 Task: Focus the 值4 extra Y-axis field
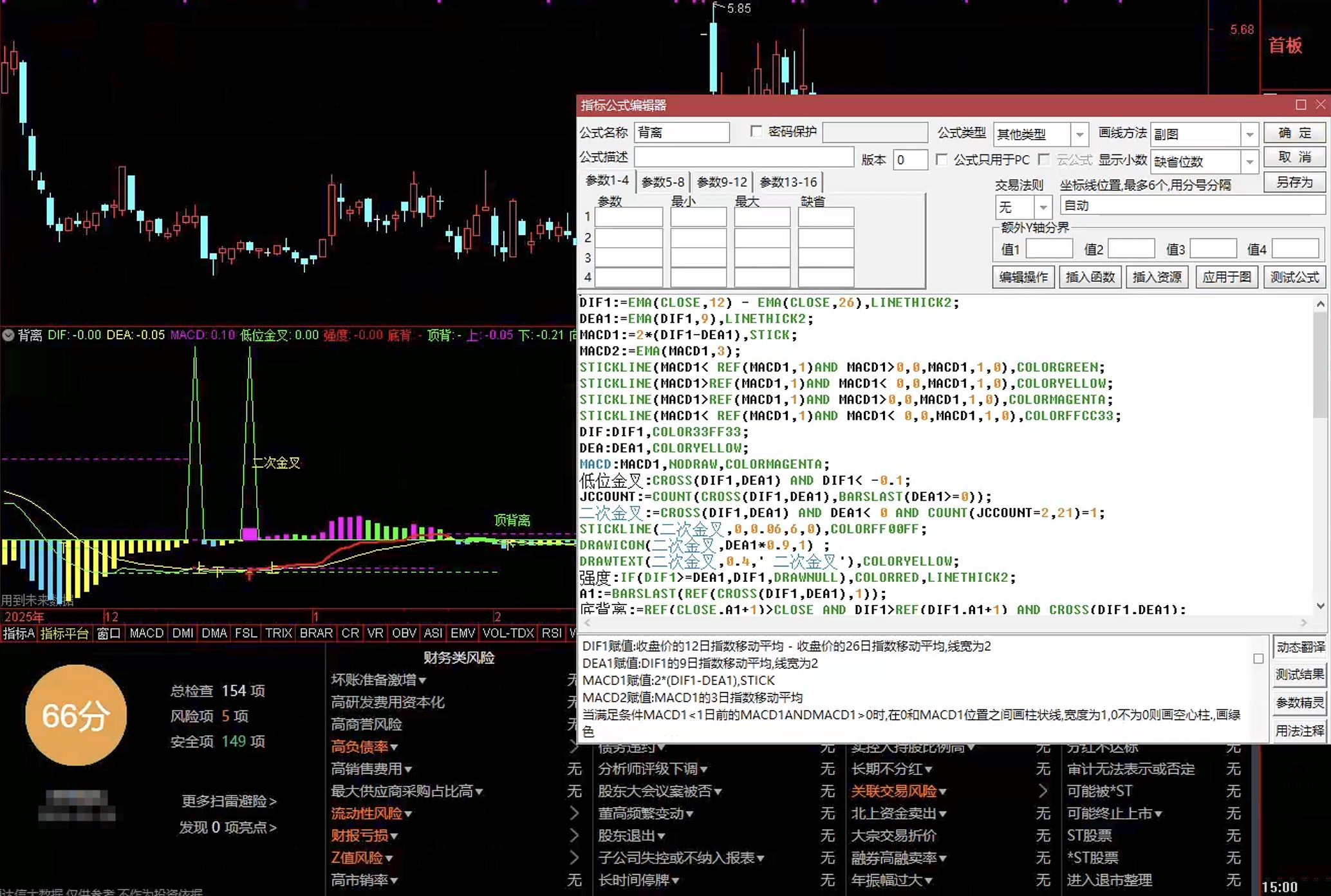(1296, 248)
